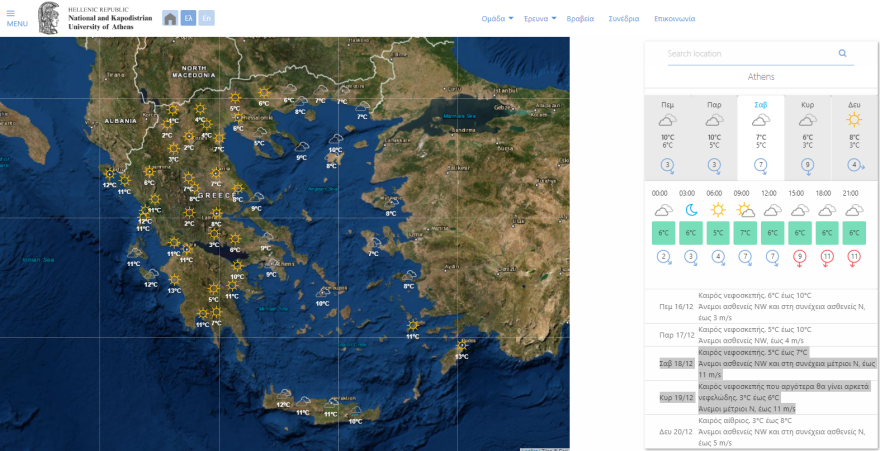Viewport: 880px width, 451px height.
Task: Click the wind speed 3 indicator under Πεμ
Action: (x=668, y=166)
